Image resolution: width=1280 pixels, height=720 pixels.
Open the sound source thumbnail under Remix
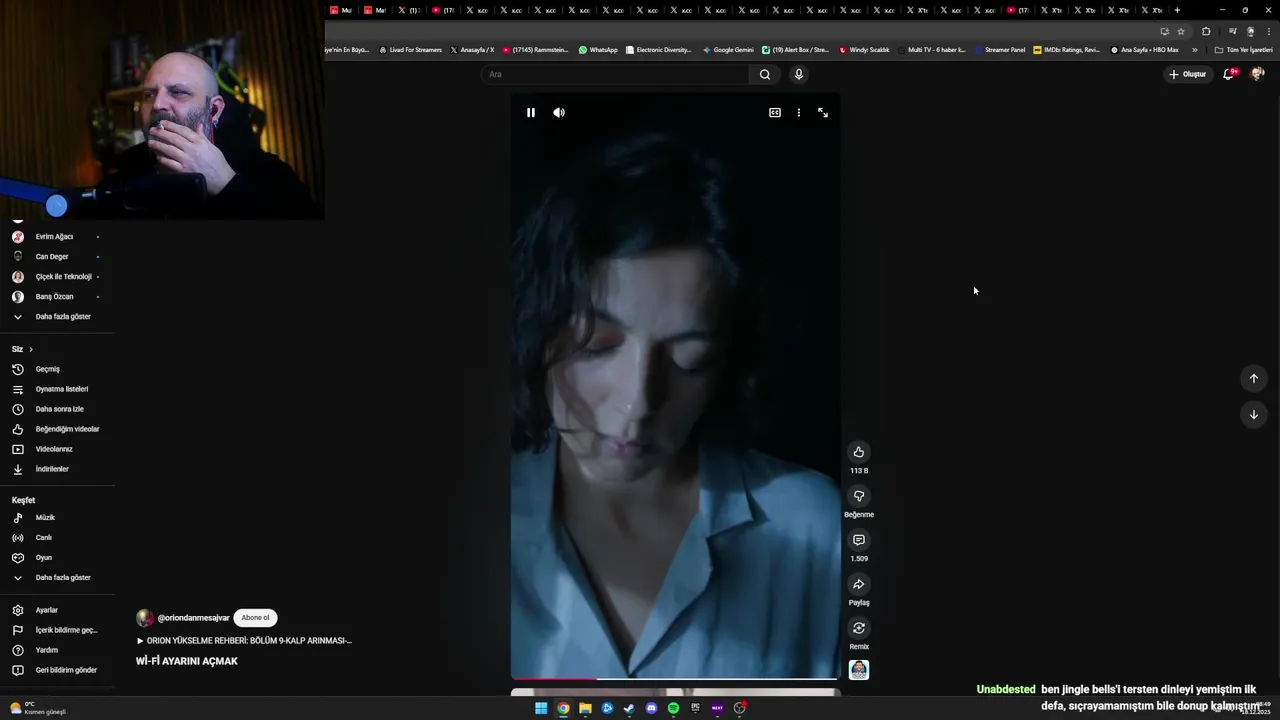click(858, 670)
